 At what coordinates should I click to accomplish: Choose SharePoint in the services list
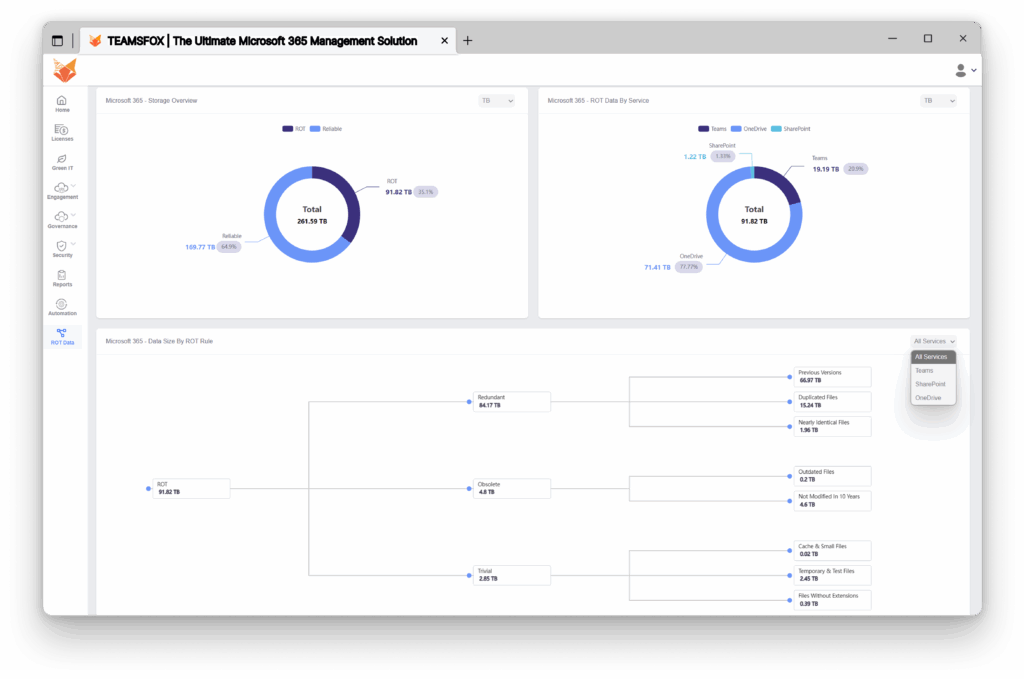(x=933, y=385)
